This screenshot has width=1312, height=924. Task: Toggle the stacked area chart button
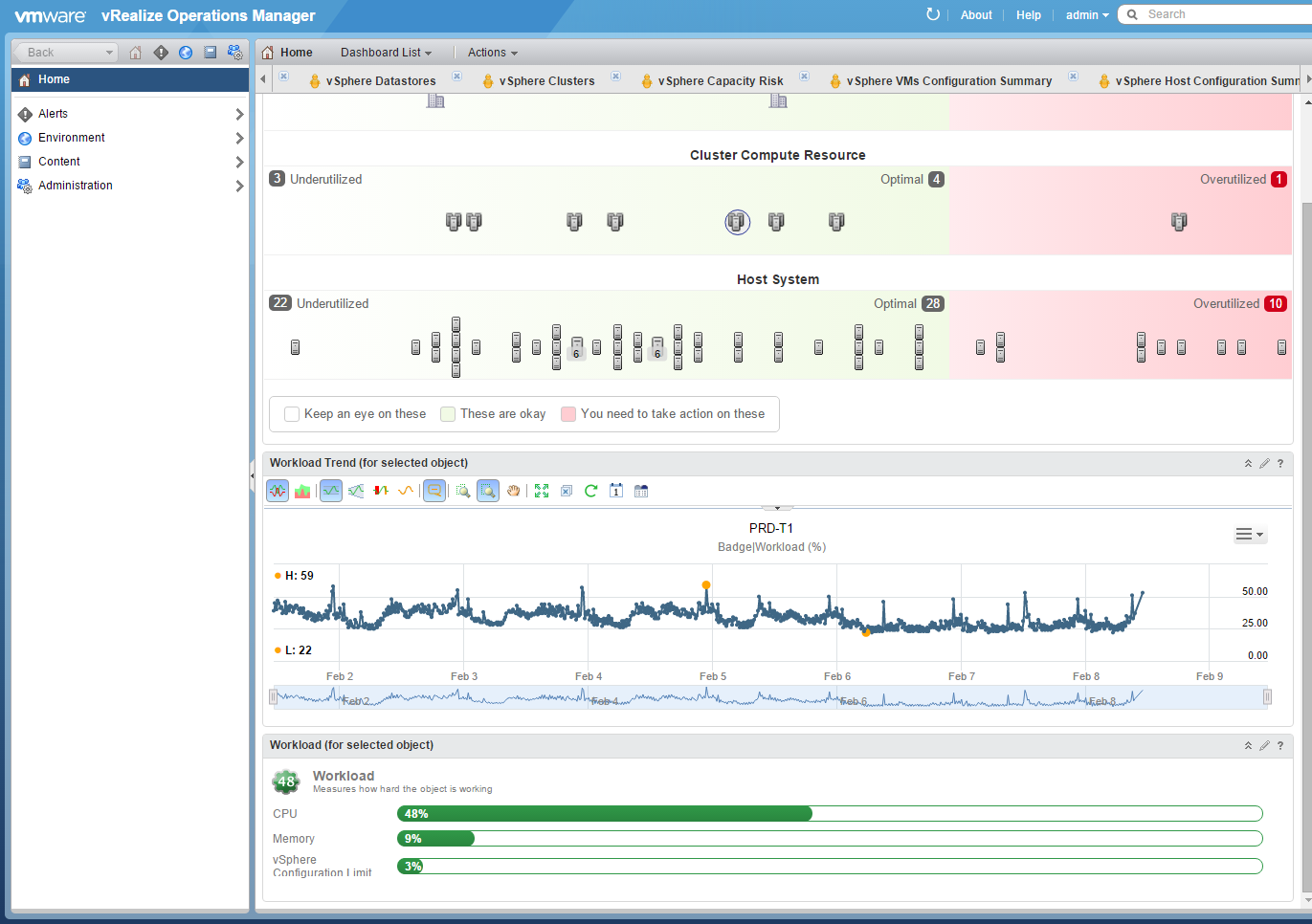click(x=302, y=491)
